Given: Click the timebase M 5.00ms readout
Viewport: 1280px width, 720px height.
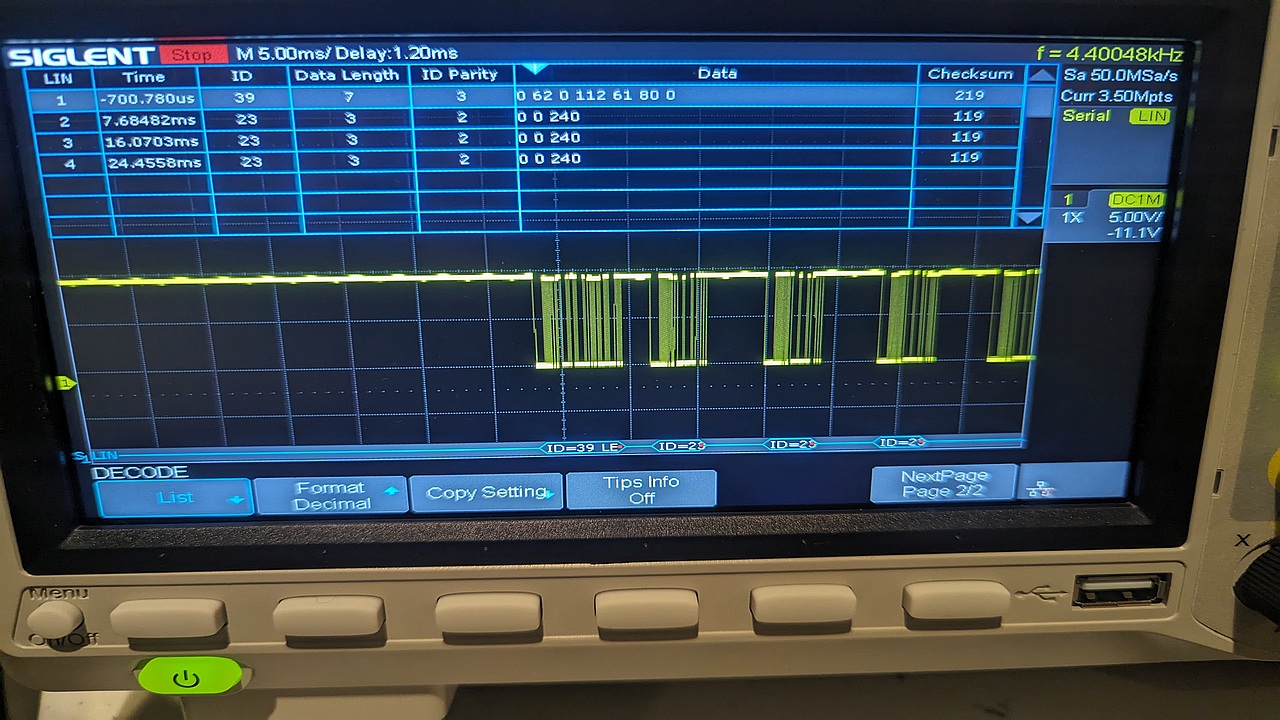Looking at the screenshot, I should [x=282, y=53].
